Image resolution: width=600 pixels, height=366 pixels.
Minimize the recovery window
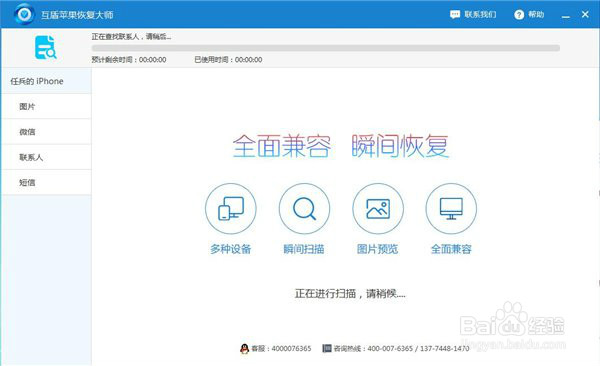pyautogui.click(x=566, y=16)
